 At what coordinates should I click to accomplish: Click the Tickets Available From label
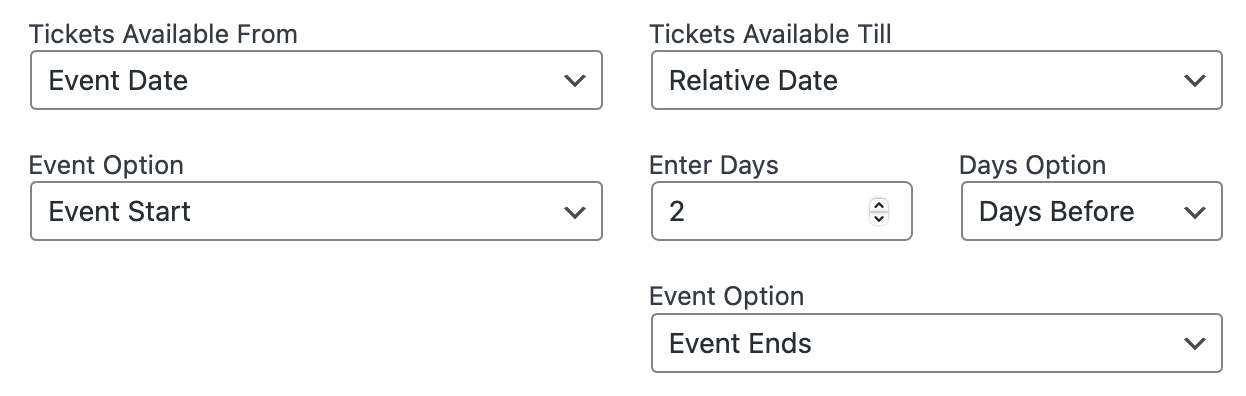click(x=163, y=34)
